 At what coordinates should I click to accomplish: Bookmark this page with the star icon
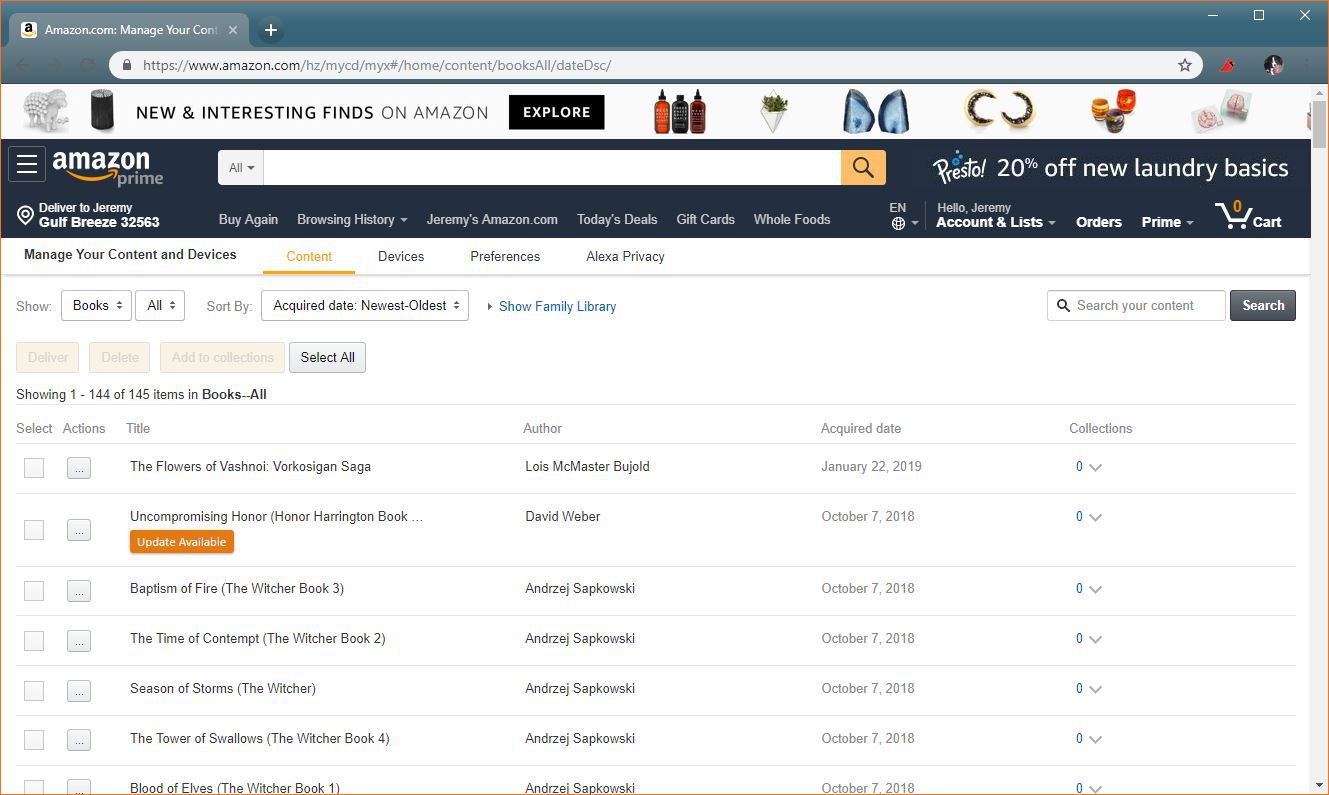click(x=1185, y=65)
